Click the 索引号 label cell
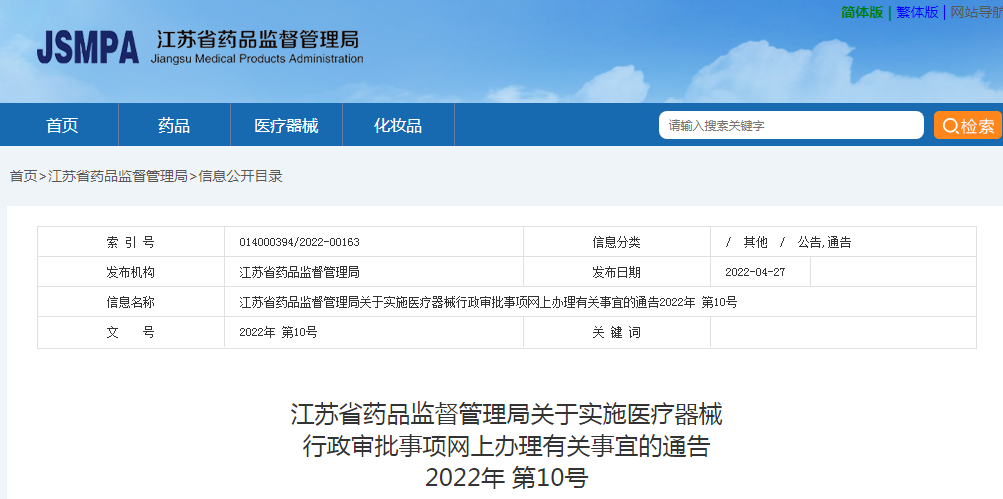The width and height of the screenshot is (1003, 499). coord(130,242)
